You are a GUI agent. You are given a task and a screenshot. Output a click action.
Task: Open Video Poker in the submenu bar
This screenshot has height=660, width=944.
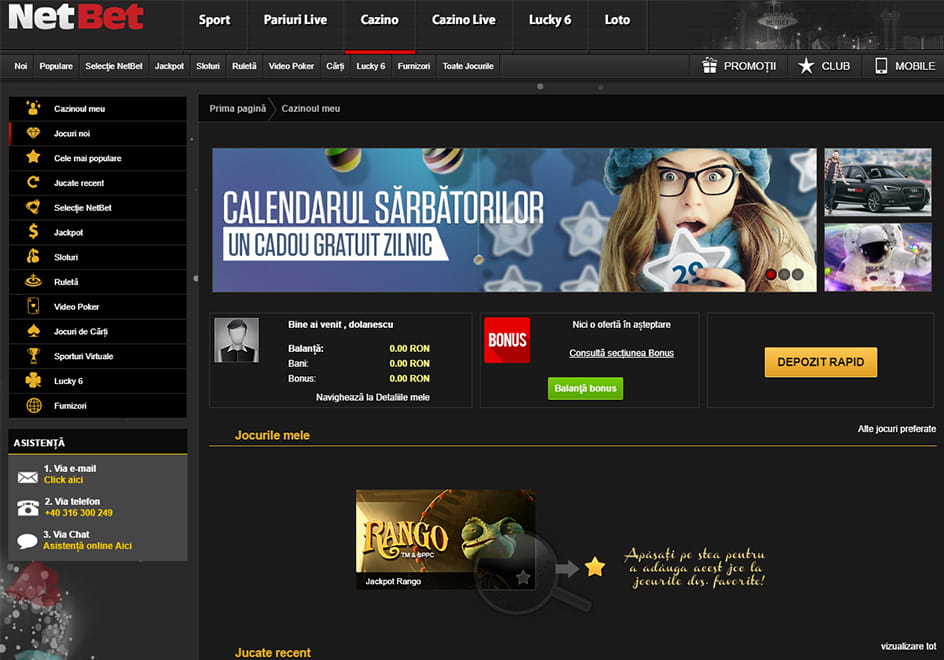click(291, 66)
